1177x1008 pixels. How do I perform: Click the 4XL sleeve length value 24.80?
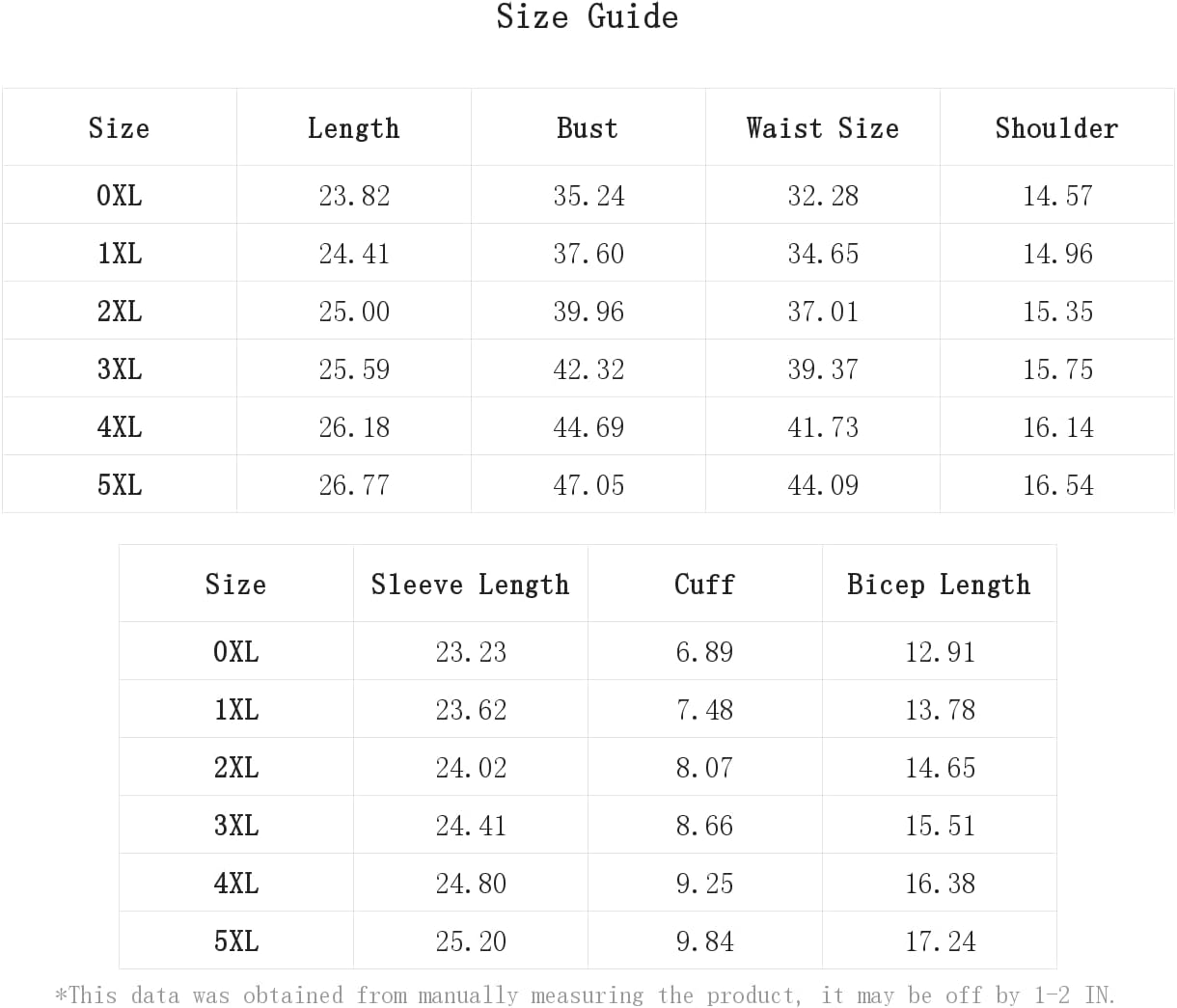[471, 884]
